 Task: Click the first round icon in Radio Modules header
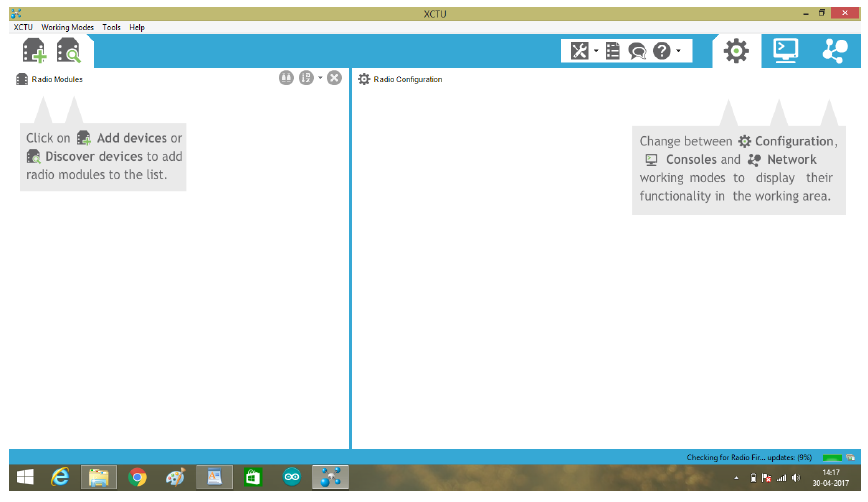(x=286, y=78)
